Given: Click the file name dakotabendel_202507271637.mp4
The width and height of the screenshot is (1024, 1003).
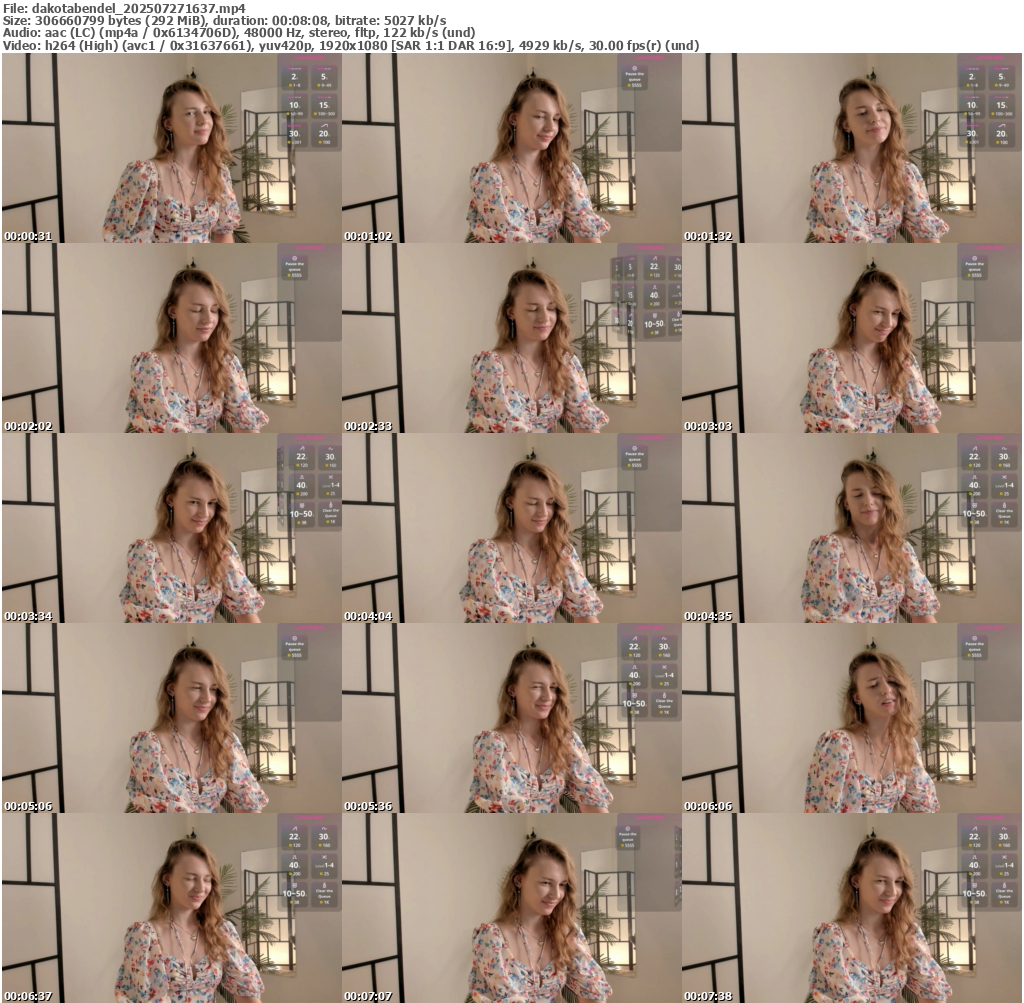Looking at the screenshot, I should (x=138, y=8).
